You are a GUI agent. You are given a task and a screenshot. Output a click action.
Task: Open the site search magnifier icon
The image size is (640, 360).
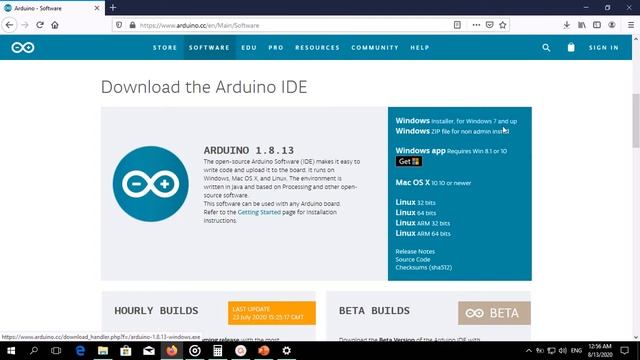pos(546,48)
